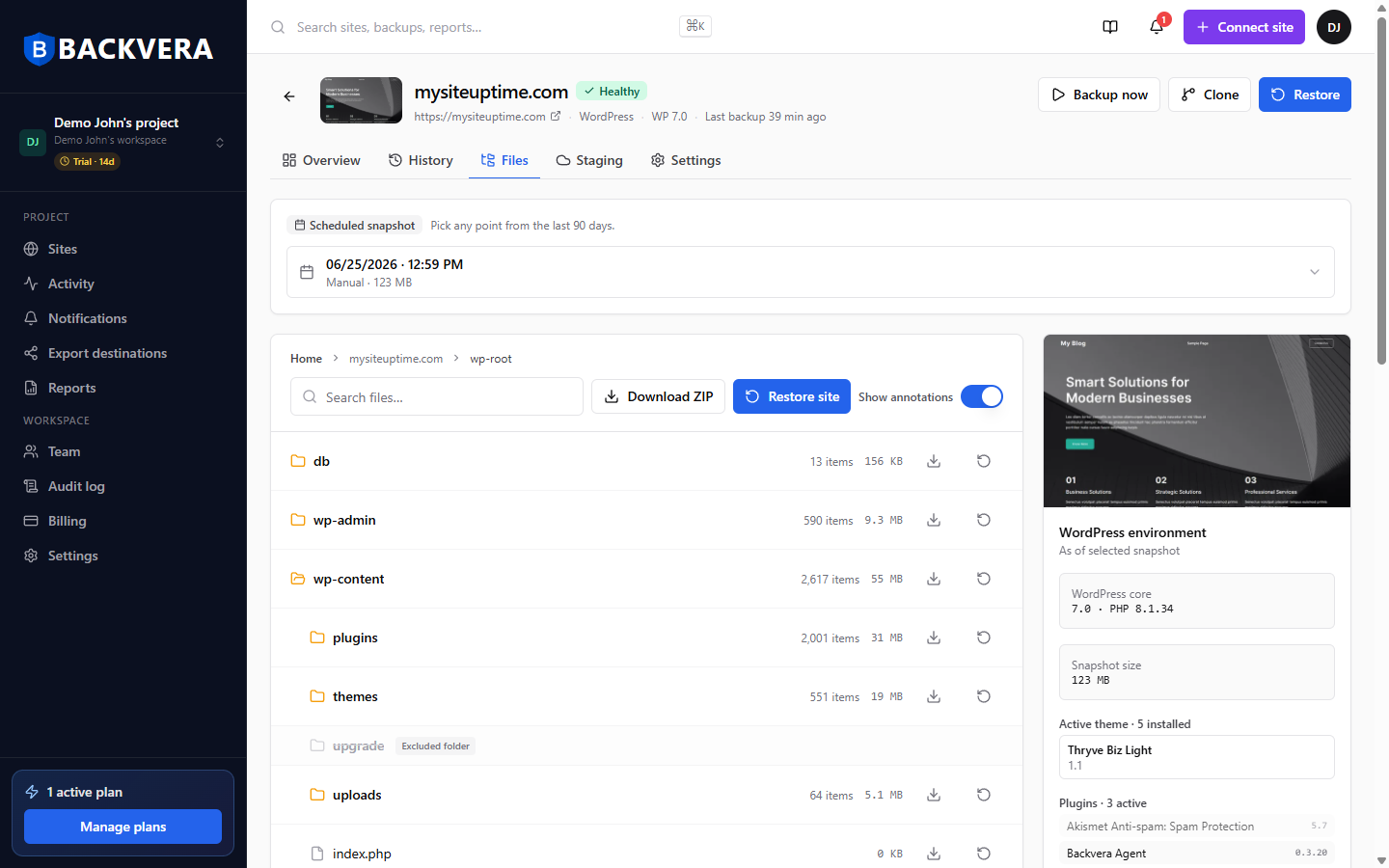Screen dimensions: 1389x868
Task: Open the snapshot date dropdown
Action: (810, 272)
